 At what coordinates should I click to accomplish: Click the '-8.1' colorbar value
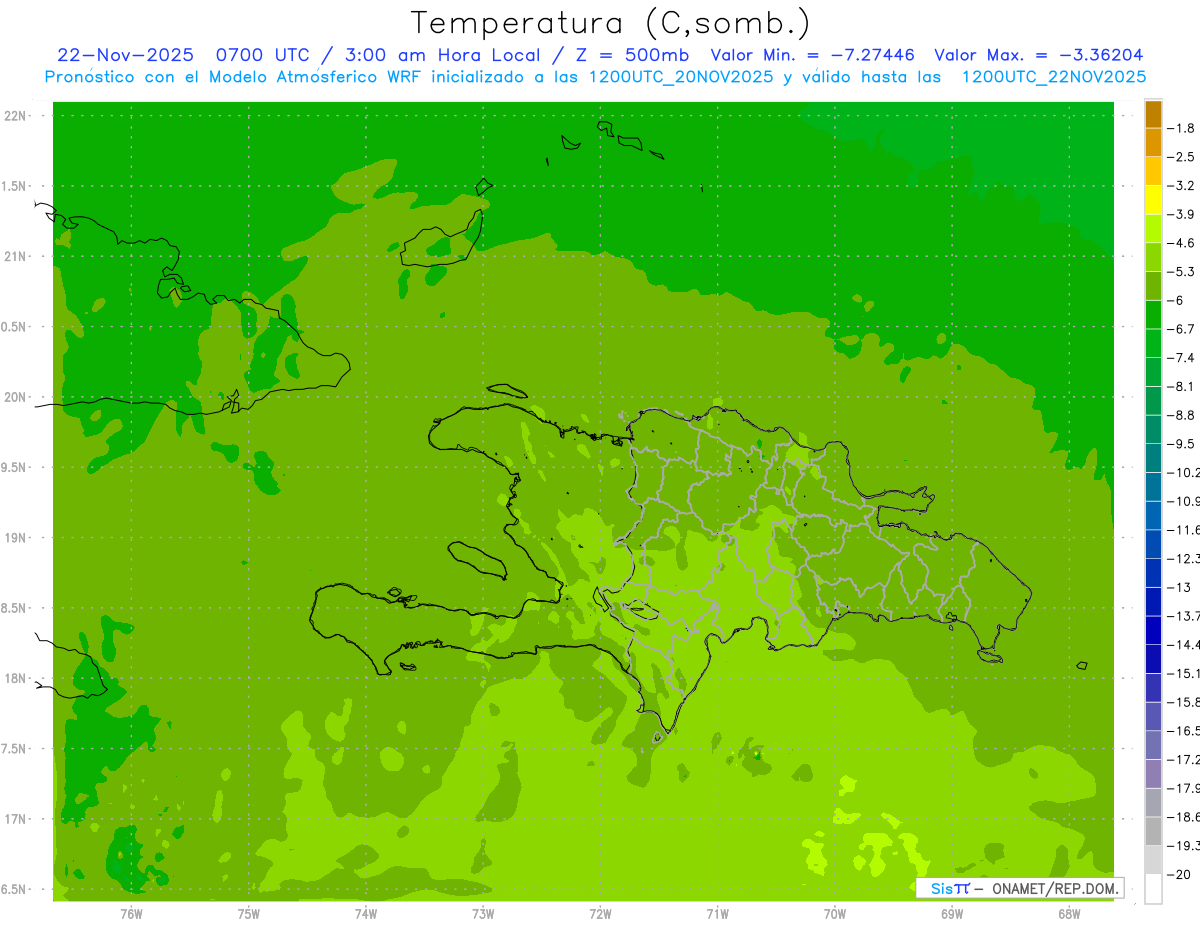(1182, 386)
